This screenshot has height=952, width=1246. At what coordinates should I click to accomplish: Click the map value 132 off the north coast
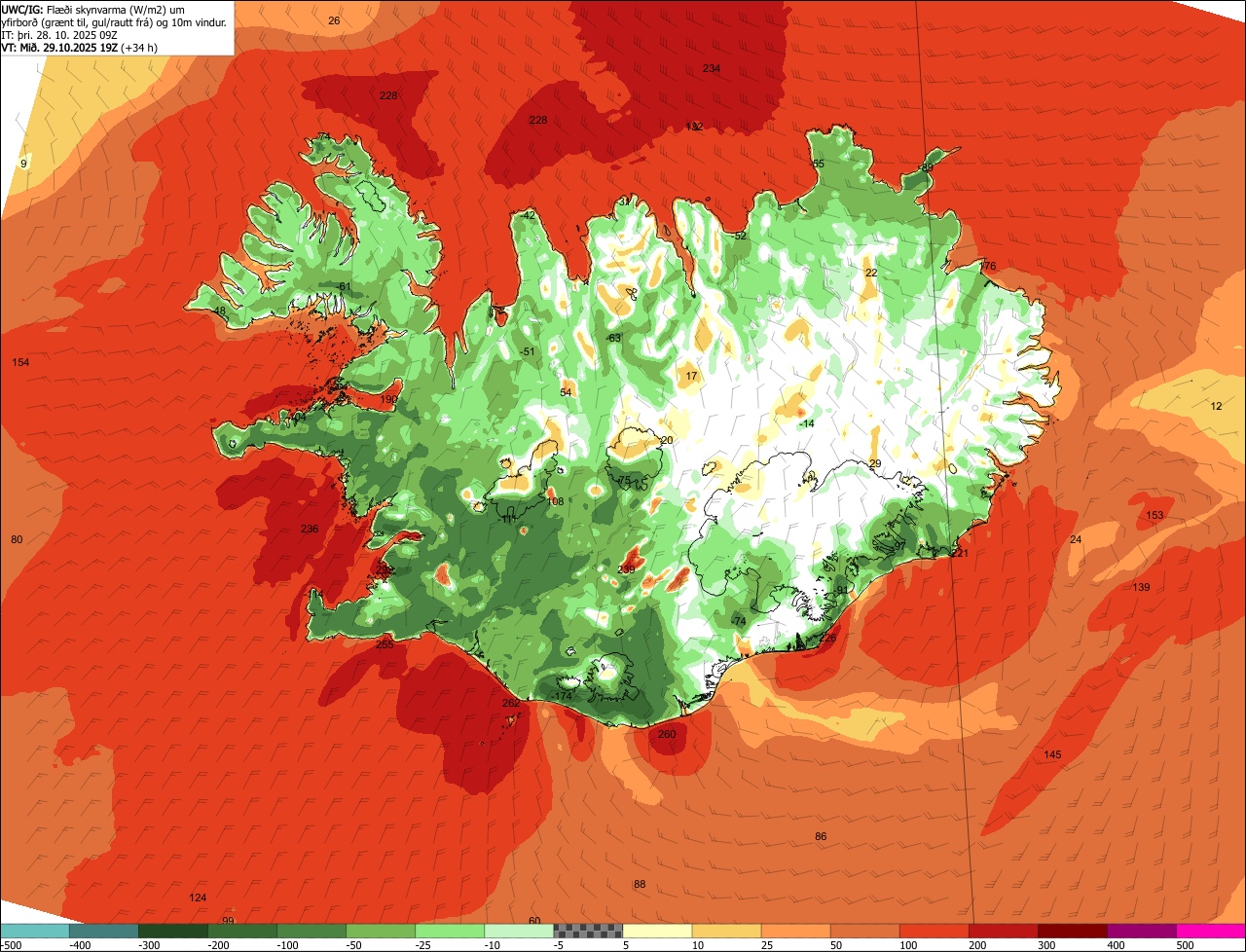tap(694, 127)
